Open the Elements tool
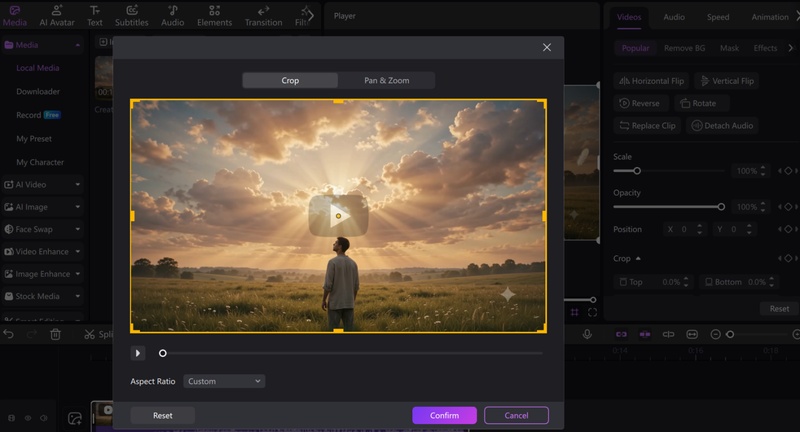Screen dimensions: 800x432 pos(214,16)
